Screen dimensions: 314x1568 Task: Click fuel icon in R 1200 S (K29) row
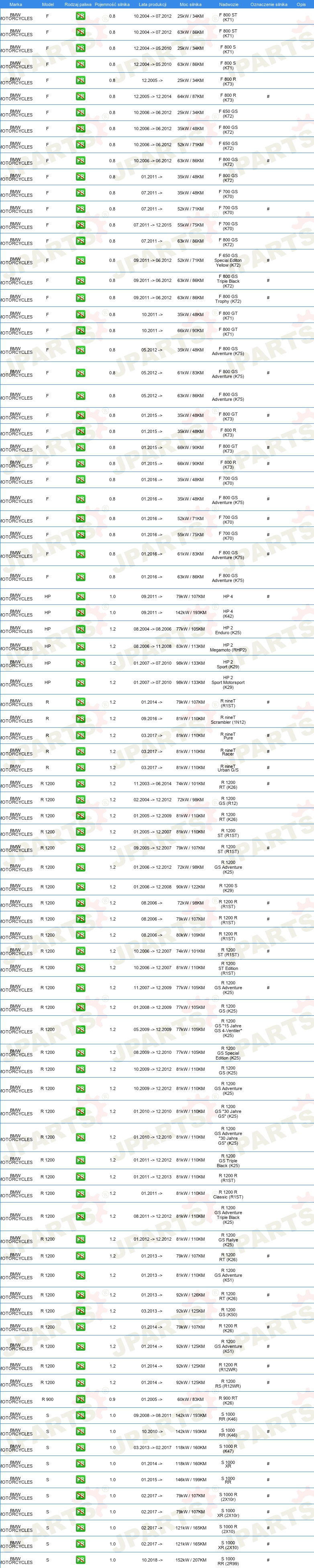click(80, 887)
